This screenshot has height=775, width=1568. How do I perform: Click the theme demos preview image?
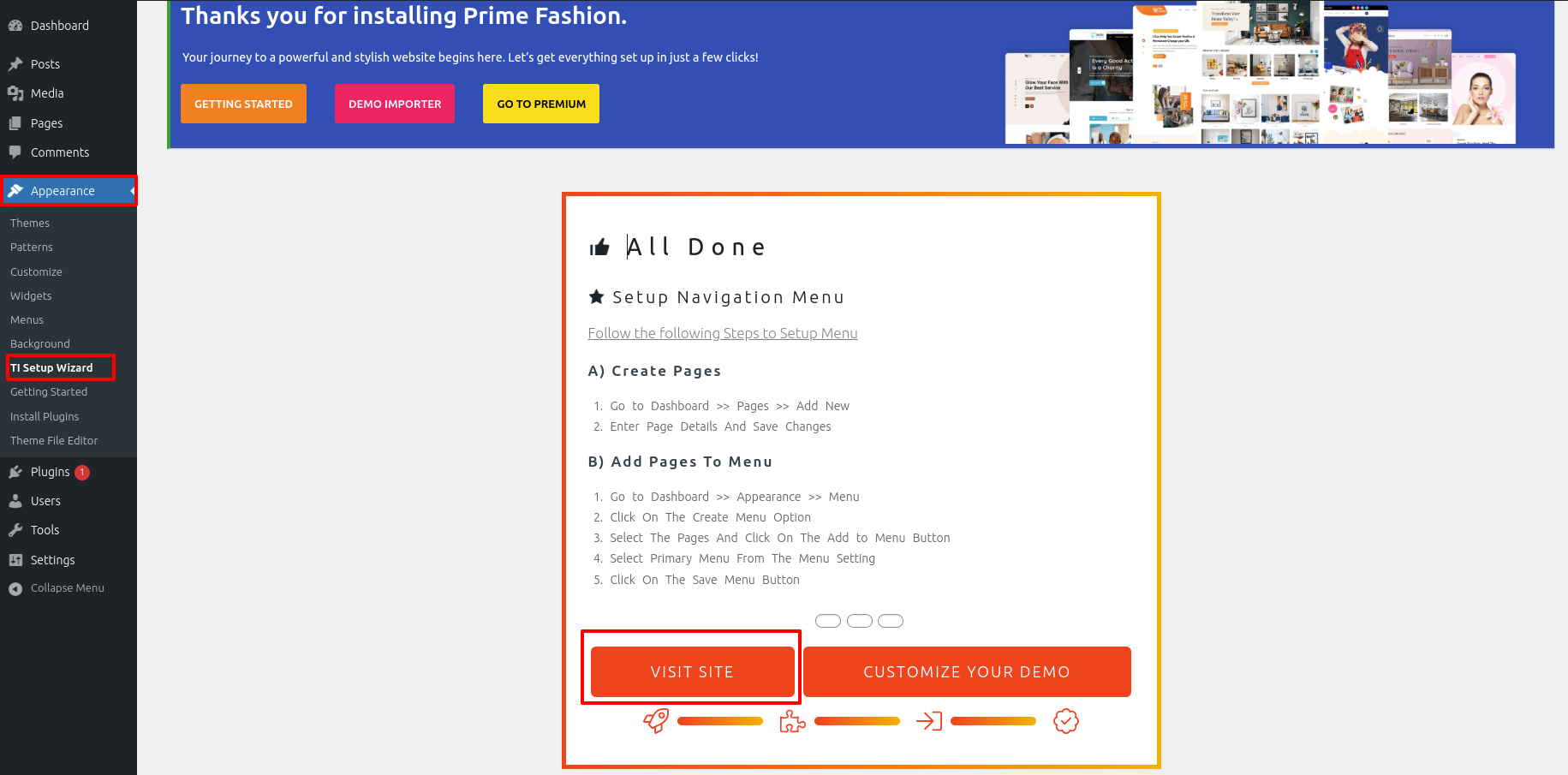tap(1260, 74)
